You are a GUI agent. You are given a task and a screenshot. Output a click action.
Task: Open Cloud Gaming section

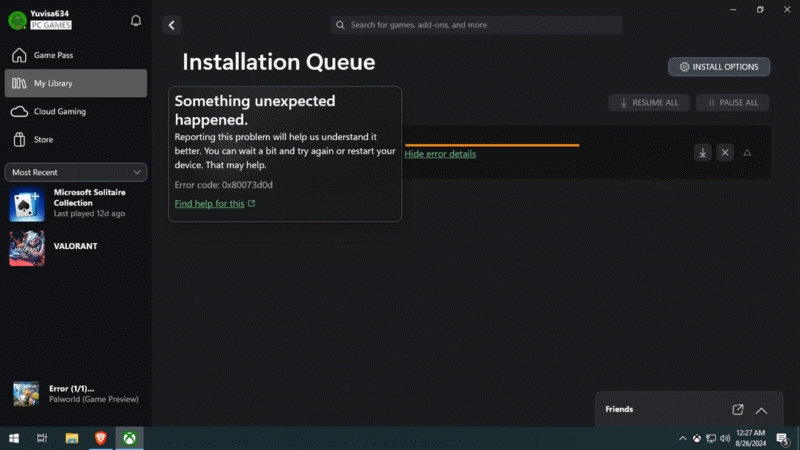click(x=76, y=111)
